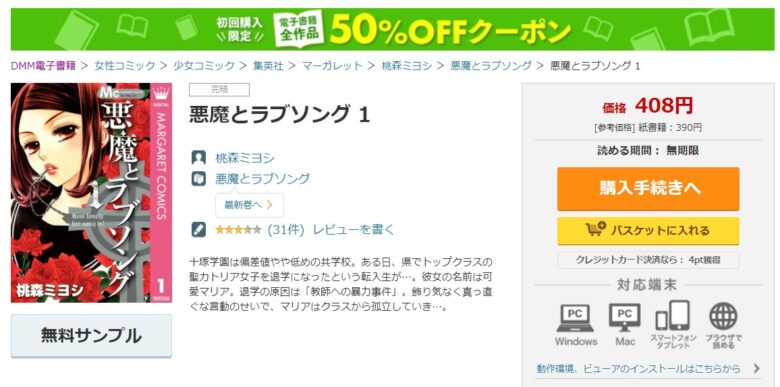Screen dimensions: 780x387
Task: Click バスケットに入れる button
Action: 648,230
